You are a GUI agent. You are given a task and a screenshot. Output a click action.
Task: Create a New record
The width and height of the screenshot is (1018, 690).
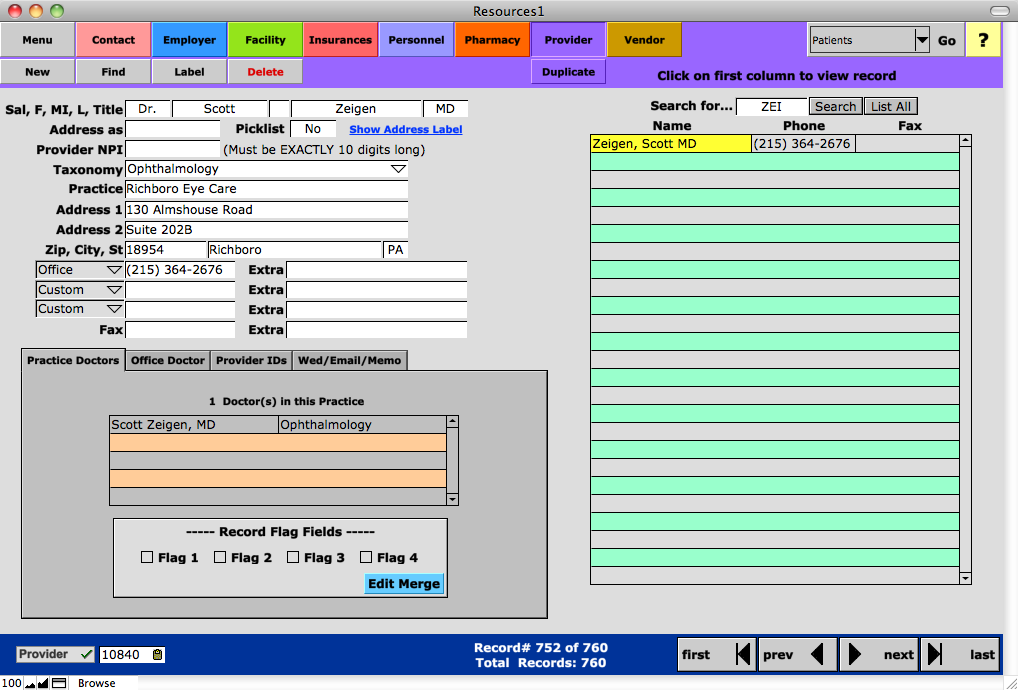[37, 71]
